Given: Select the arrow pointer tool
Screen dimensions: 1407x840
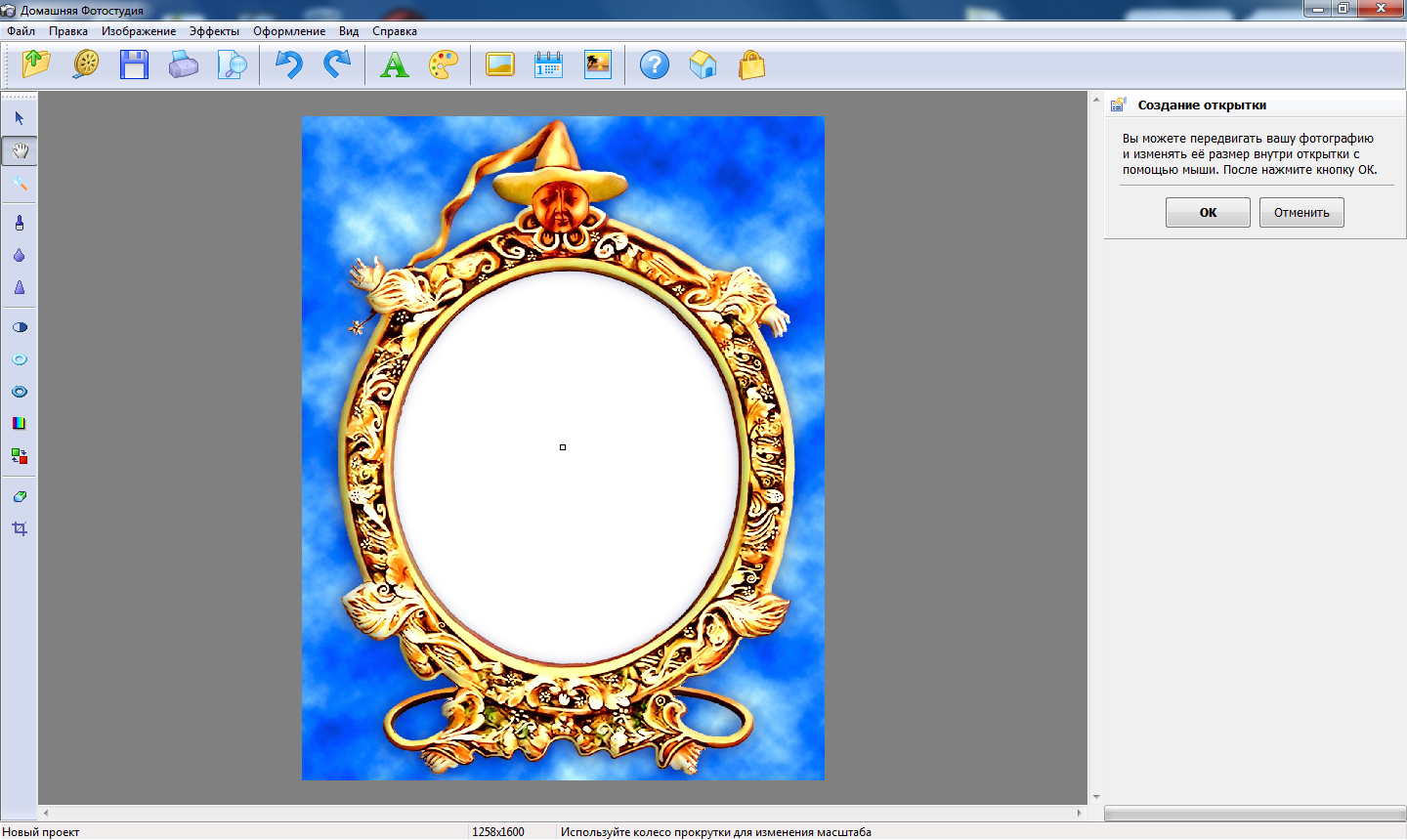Looking at the screenshot, I should coord(20,118).
